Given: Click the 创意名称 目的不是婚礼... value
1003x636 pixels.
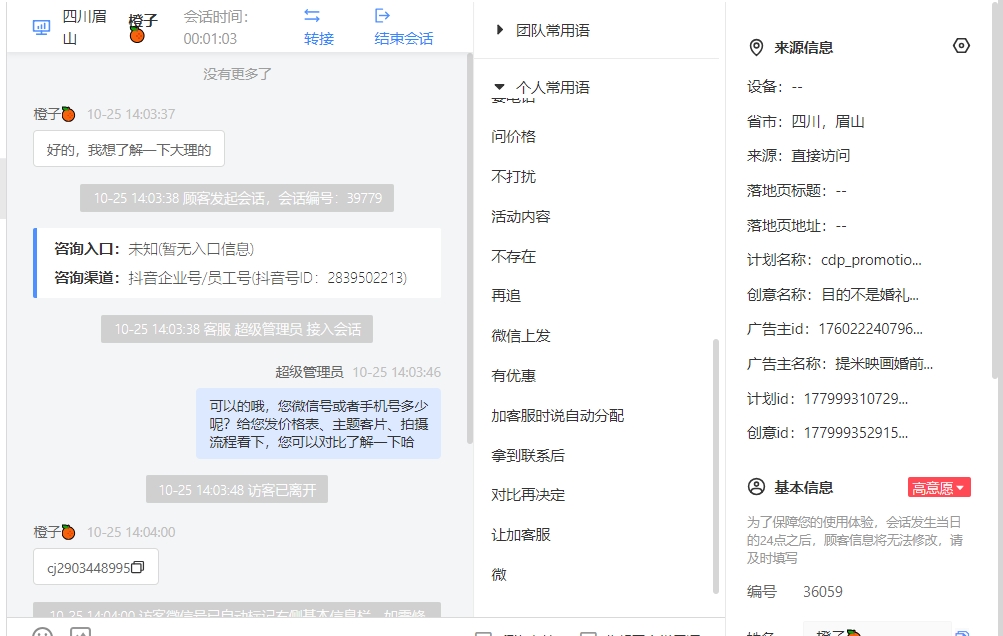Looking at the screenshot, I should tap(870, 295).
